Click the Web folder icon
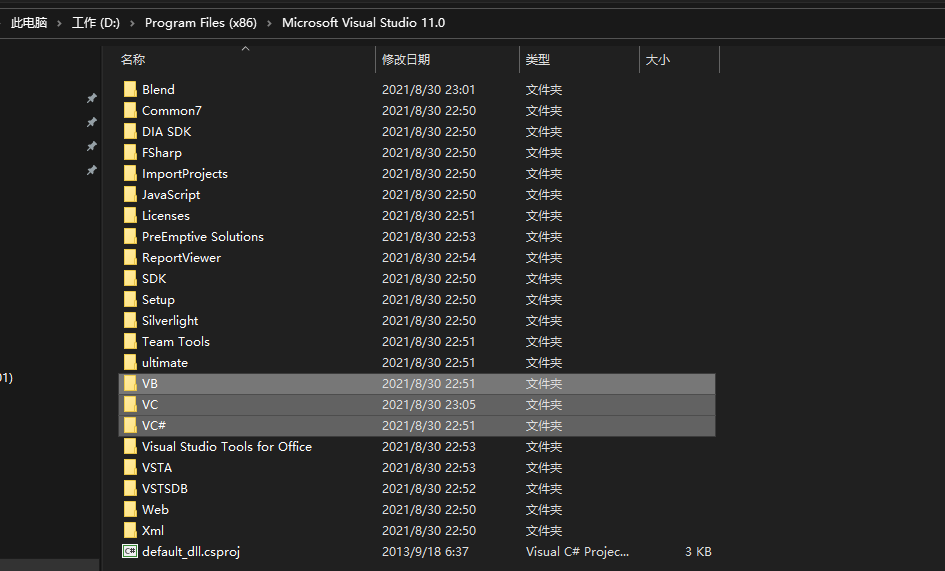The image size is (945, 571). [x=130, y=509]
